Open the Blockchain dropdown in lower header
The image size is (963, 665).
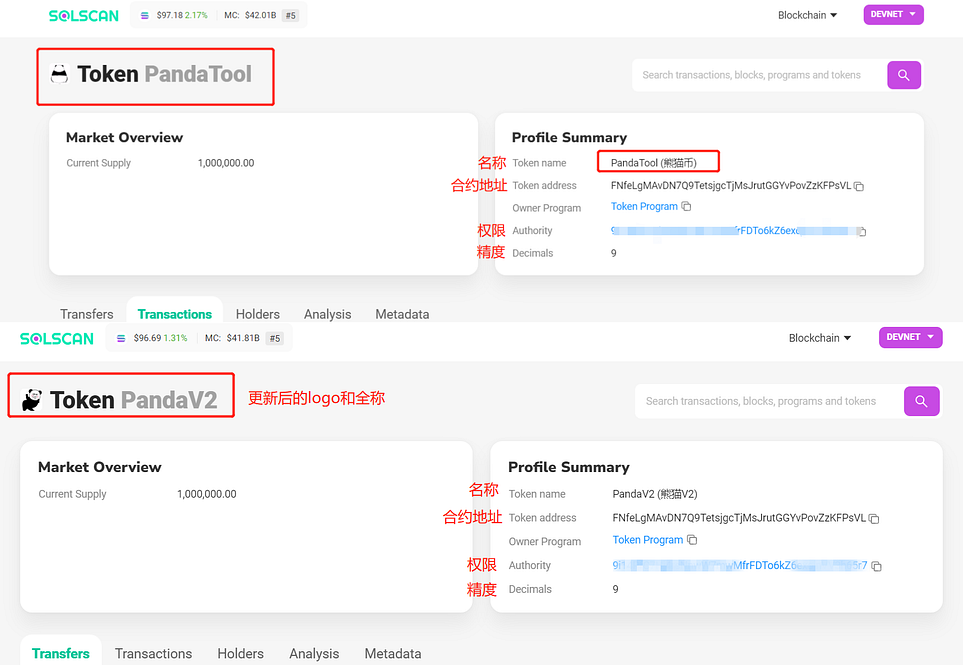[x=820, y=338]
